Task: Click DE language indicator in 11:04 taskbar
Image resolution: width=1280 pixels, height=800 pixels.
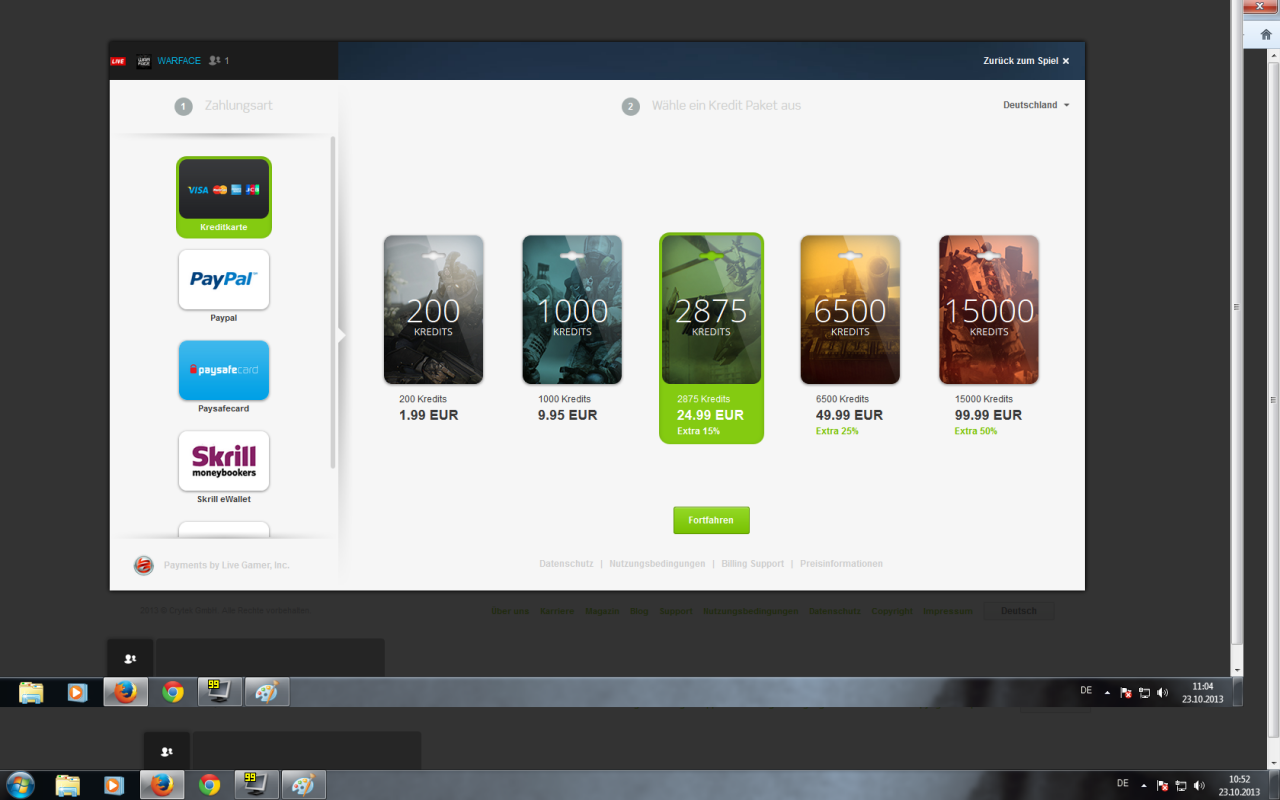Action: tap(1086, 690)
